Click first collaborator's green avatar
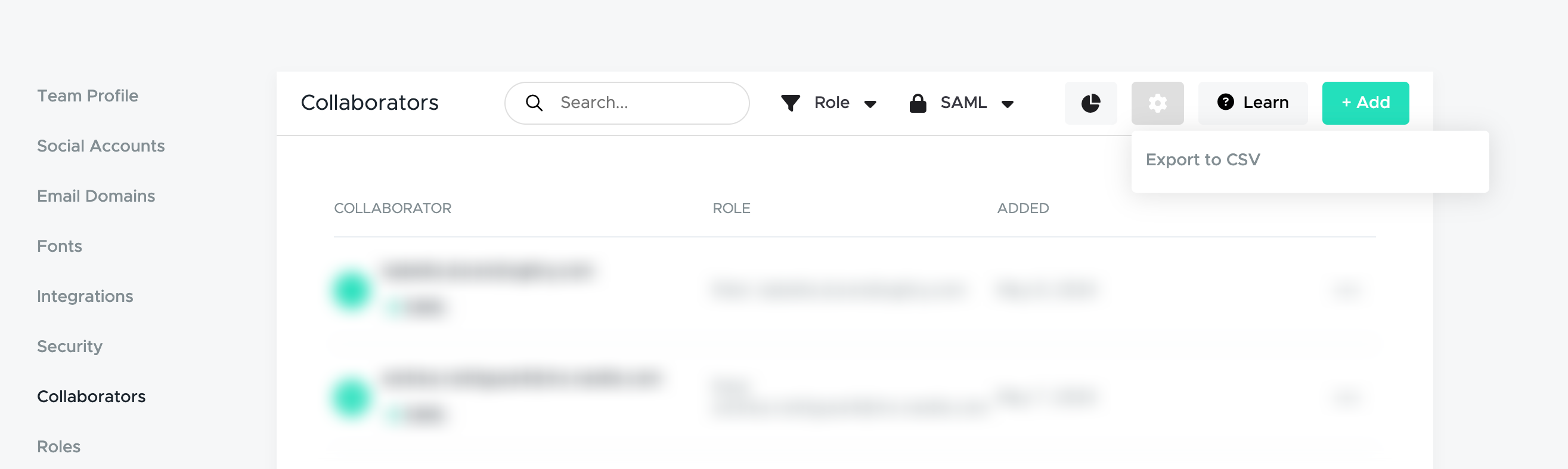Image resolution: width=1568 pixels, height=469 pixels. tap(351, 290)
